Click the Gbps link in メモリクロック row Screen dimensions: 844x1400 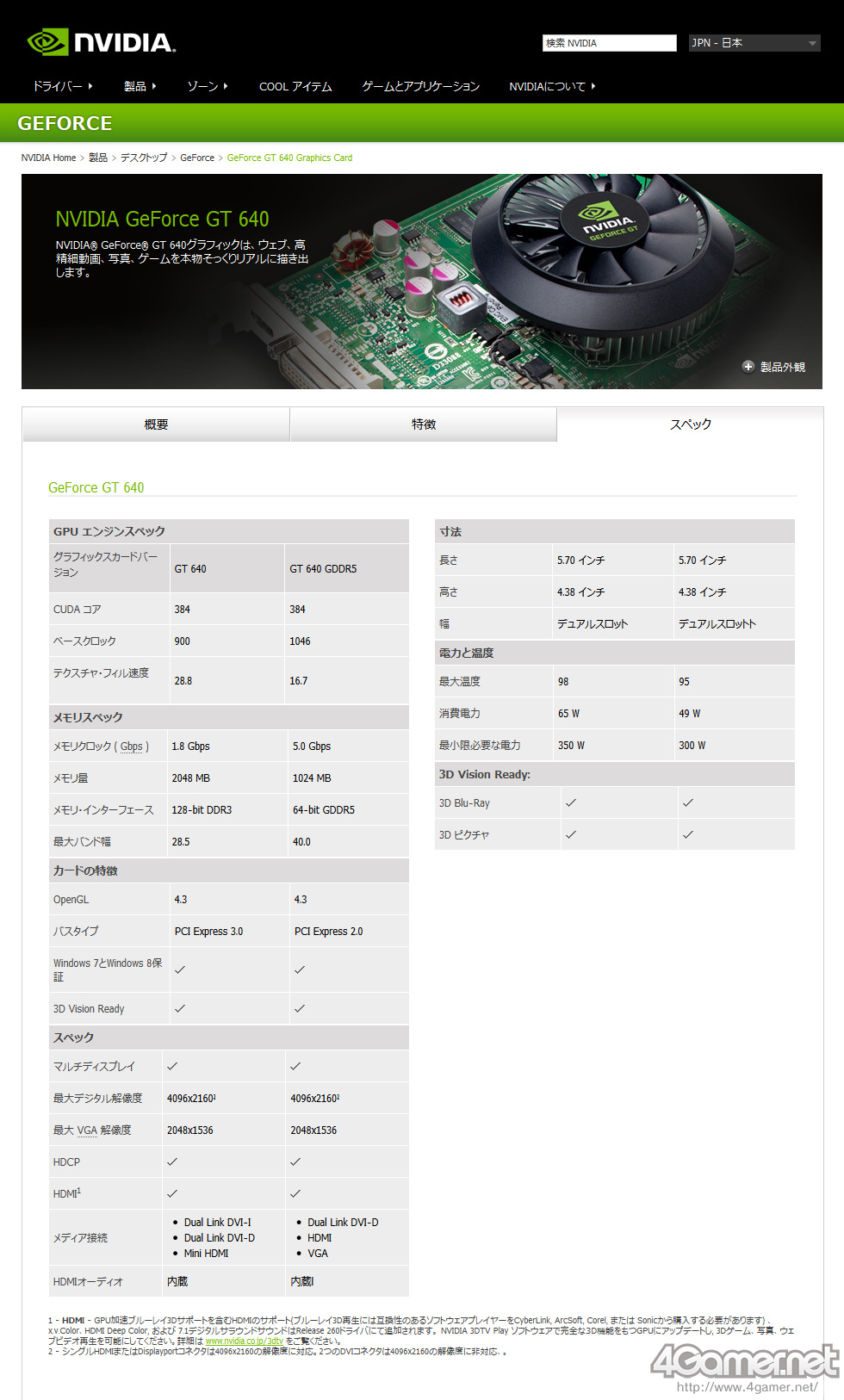(x=132, y=746)
